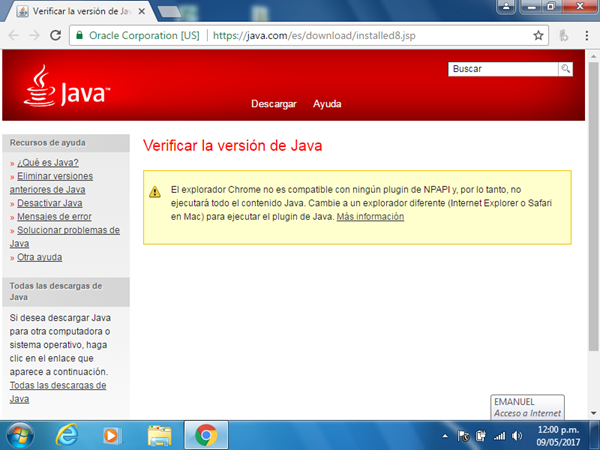Viewport: 600px width, 450px height.
Task: Click the extension icon beside the address bar
Action: point(564,36)
